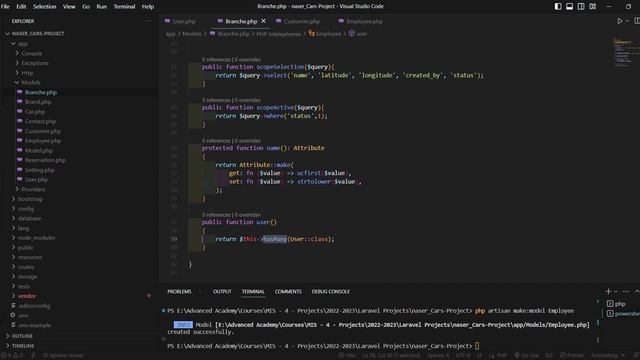
Task: Collapse the NASER_CARS-PROJECT root folder
Action: [x=7, y=33]
